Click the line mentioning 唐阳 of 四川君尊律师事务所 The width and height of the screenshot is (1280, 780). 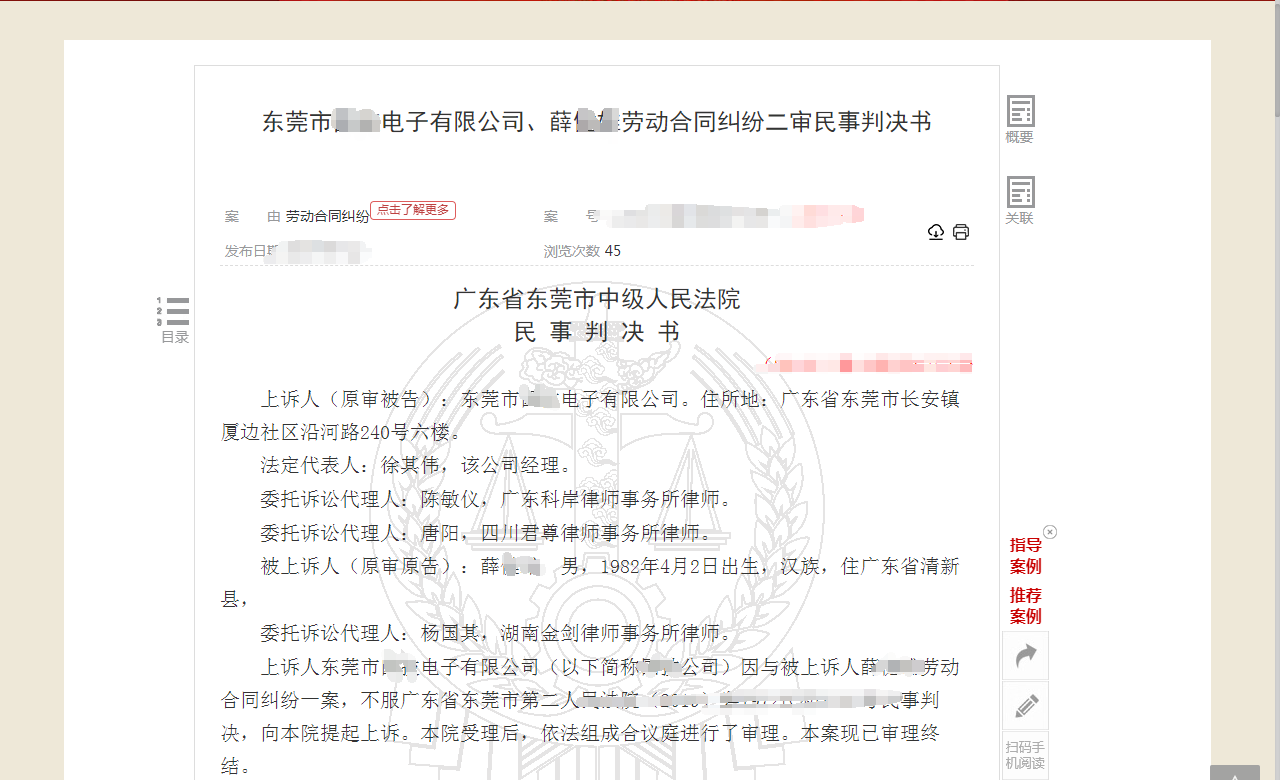pos(486,533)
